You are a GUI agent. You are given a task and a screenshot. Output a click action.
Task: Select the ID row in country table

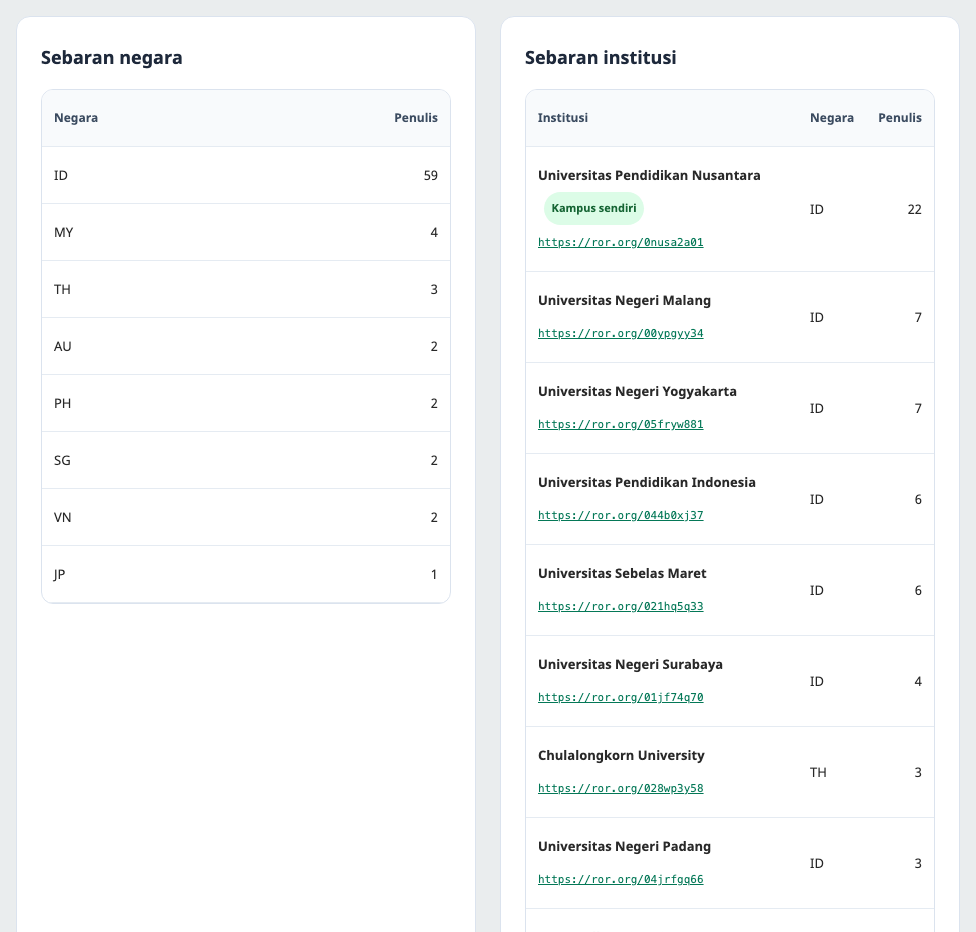246,176
